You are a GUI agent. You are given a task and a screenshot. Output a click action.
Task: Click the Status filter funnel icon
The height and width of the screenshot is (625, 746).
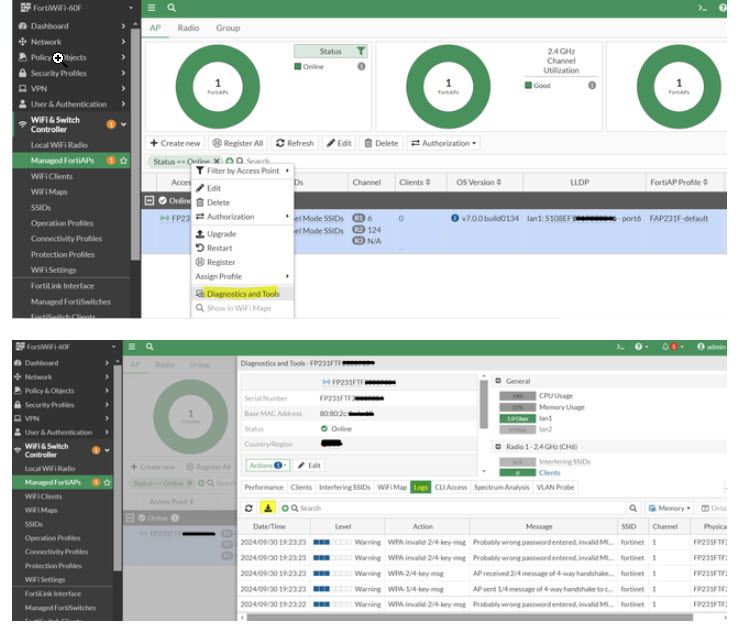point(361,51)
